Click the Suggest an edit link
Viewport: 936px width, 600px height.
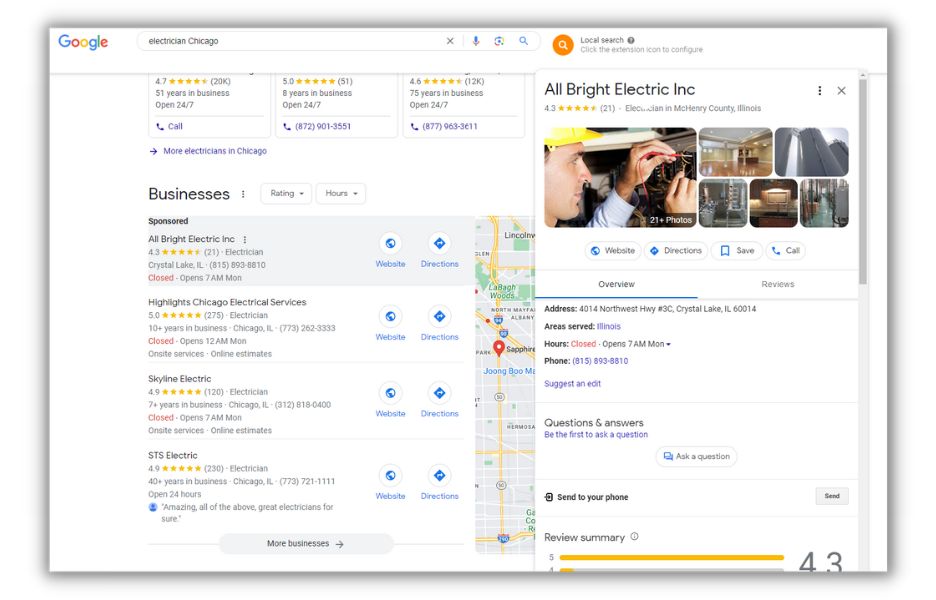572,384
